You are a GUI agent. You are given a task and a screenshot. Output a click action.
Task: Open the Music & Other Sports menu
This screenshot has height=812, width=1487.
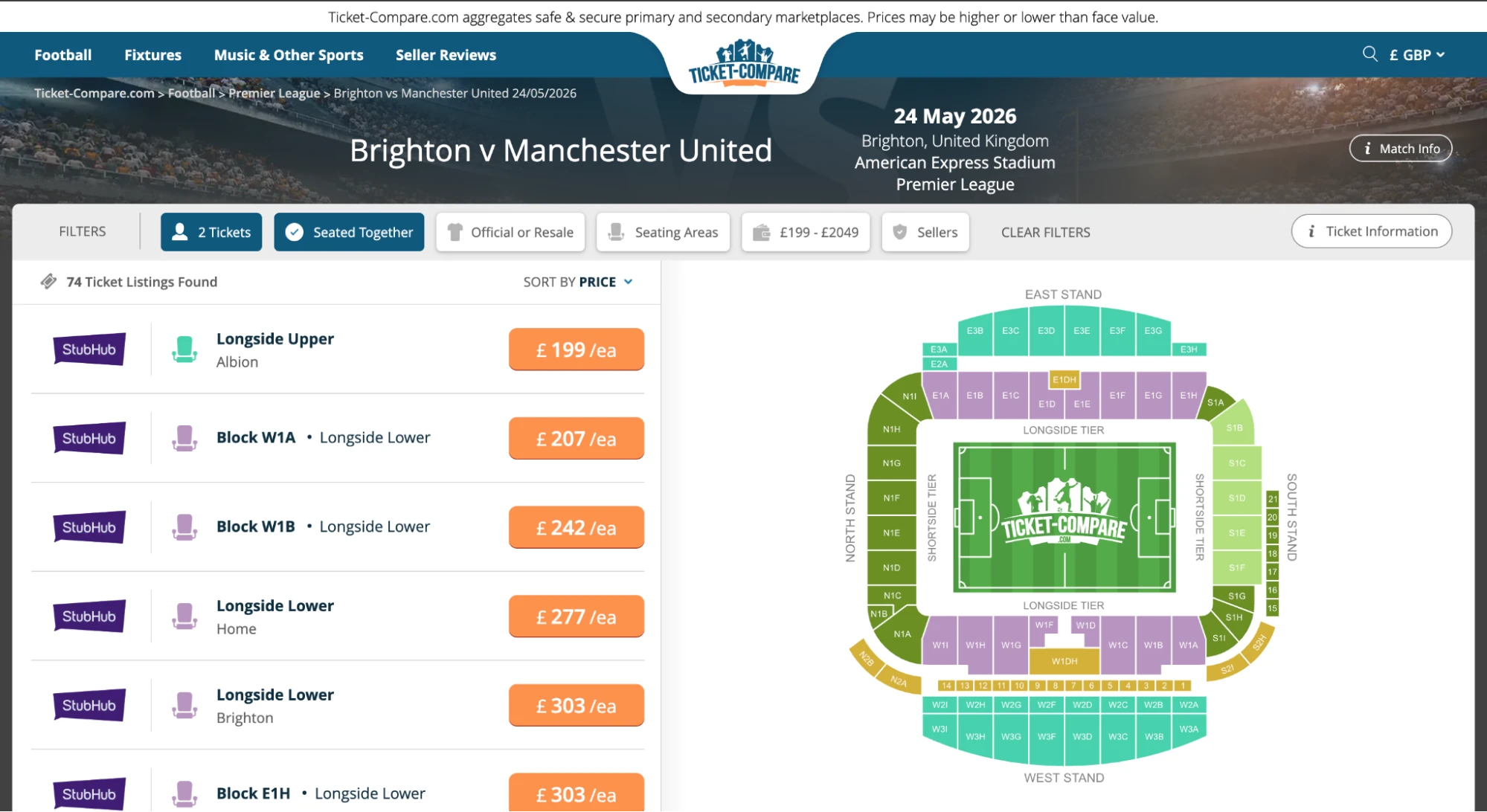click(289, 54)
